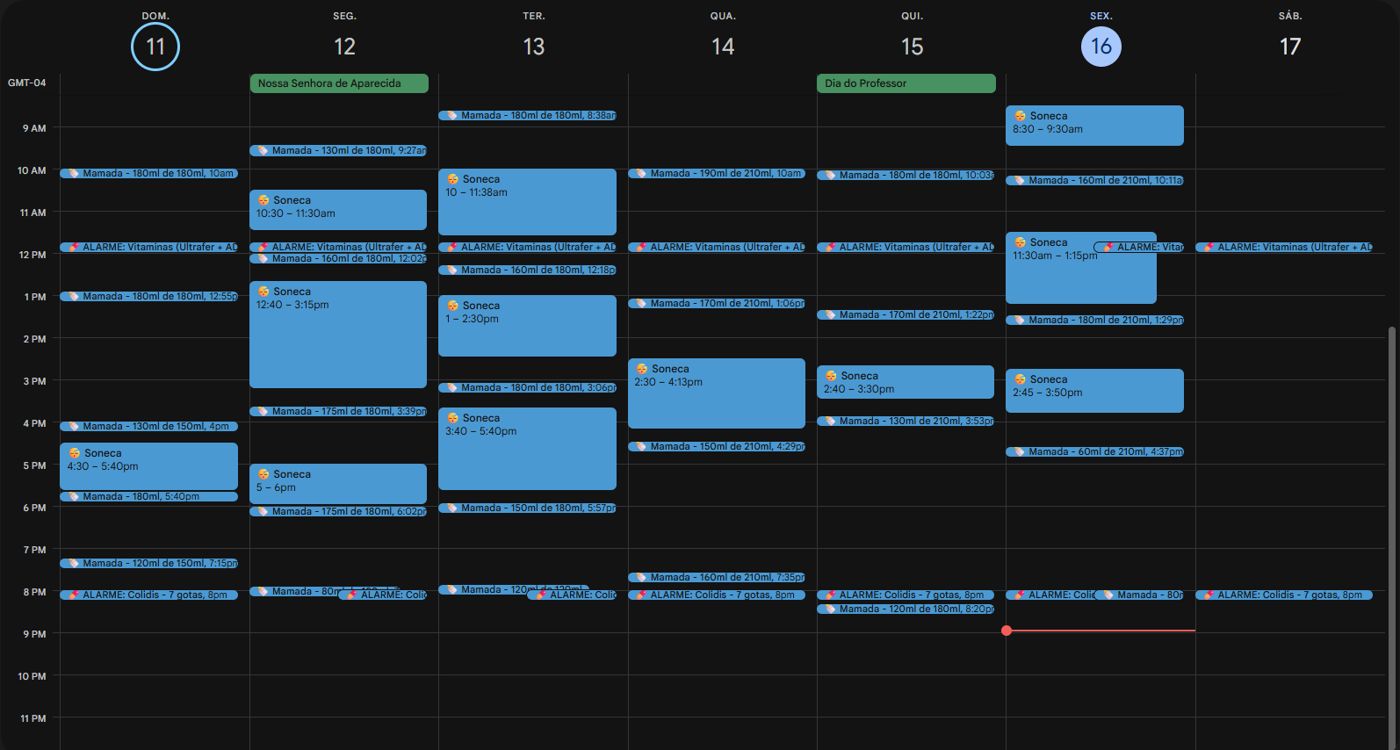This screenshot has width=1400, height=750.
Task: Open the Soneca 2:40 – 3:30pm event
Action: 906,382
